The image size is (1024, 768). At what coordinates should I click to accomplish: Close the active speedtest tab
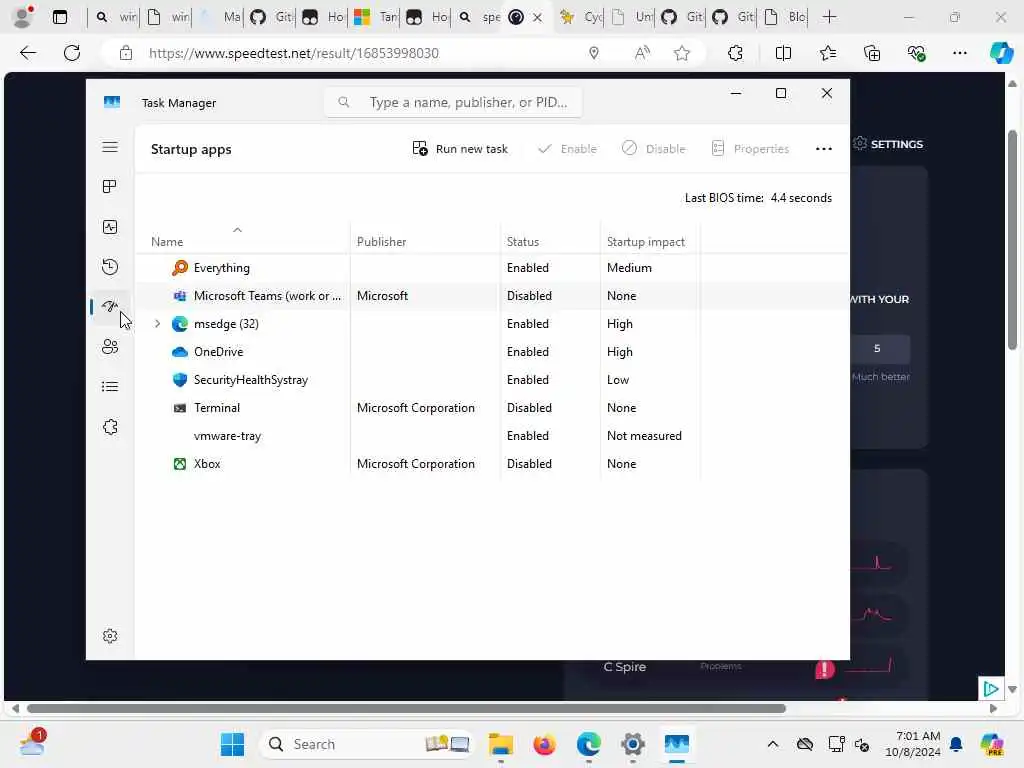point(537,18)
